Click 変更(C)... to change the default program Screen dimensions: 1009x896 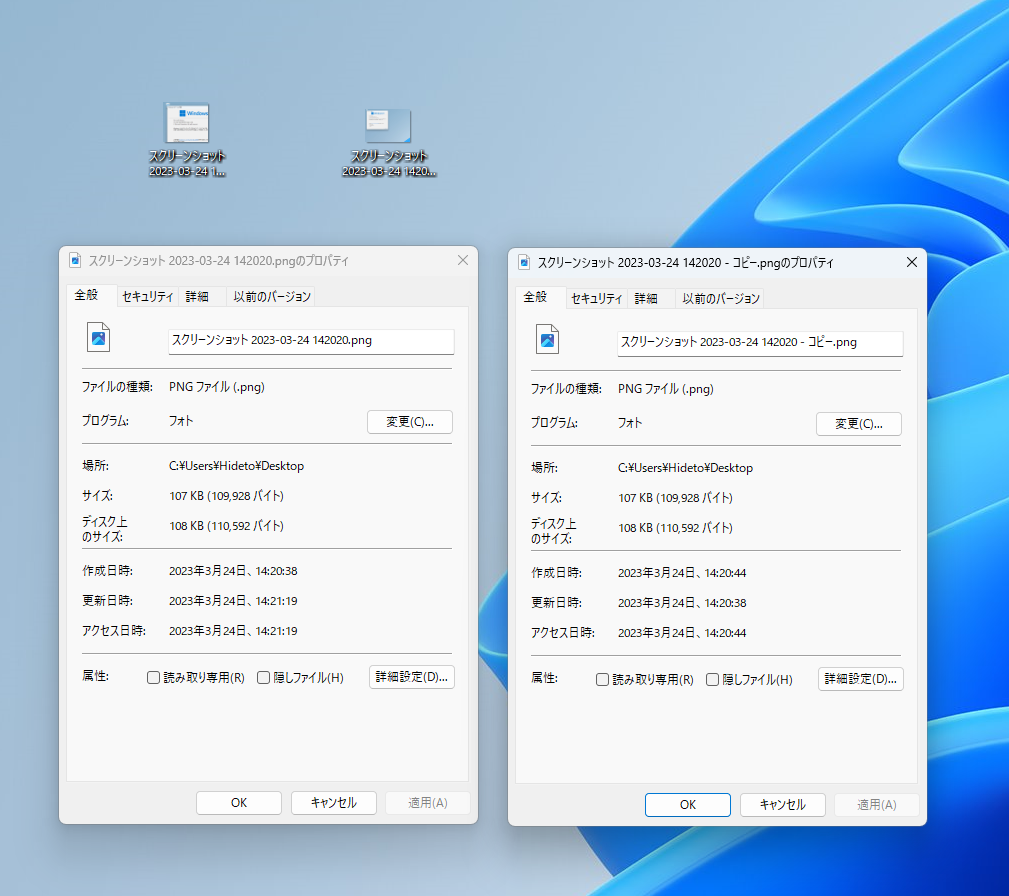pyautogui.click(x=409, y=422)
